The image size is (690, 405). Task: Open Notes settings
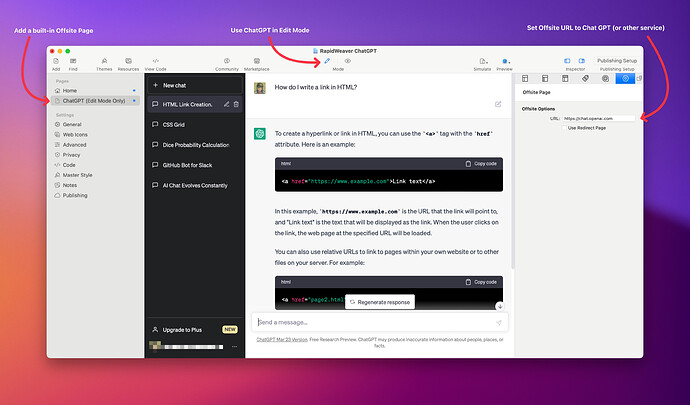pos(70,185)
